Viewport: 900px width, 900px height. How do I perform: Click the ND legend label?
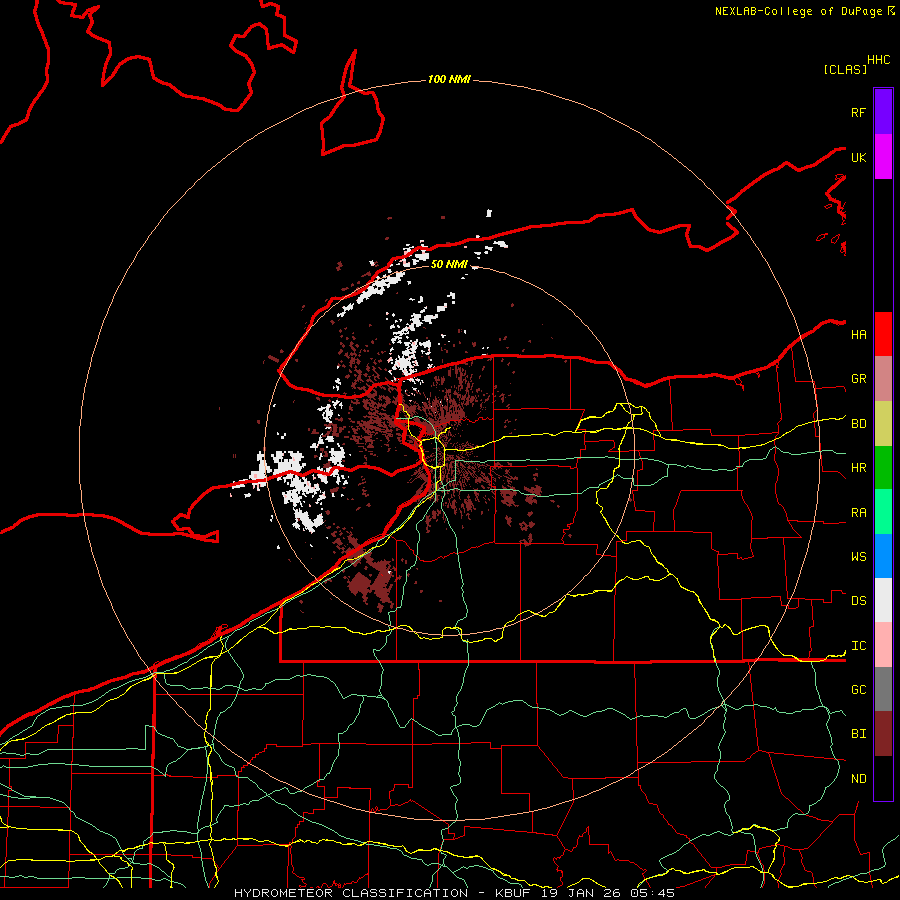[858, 779]
